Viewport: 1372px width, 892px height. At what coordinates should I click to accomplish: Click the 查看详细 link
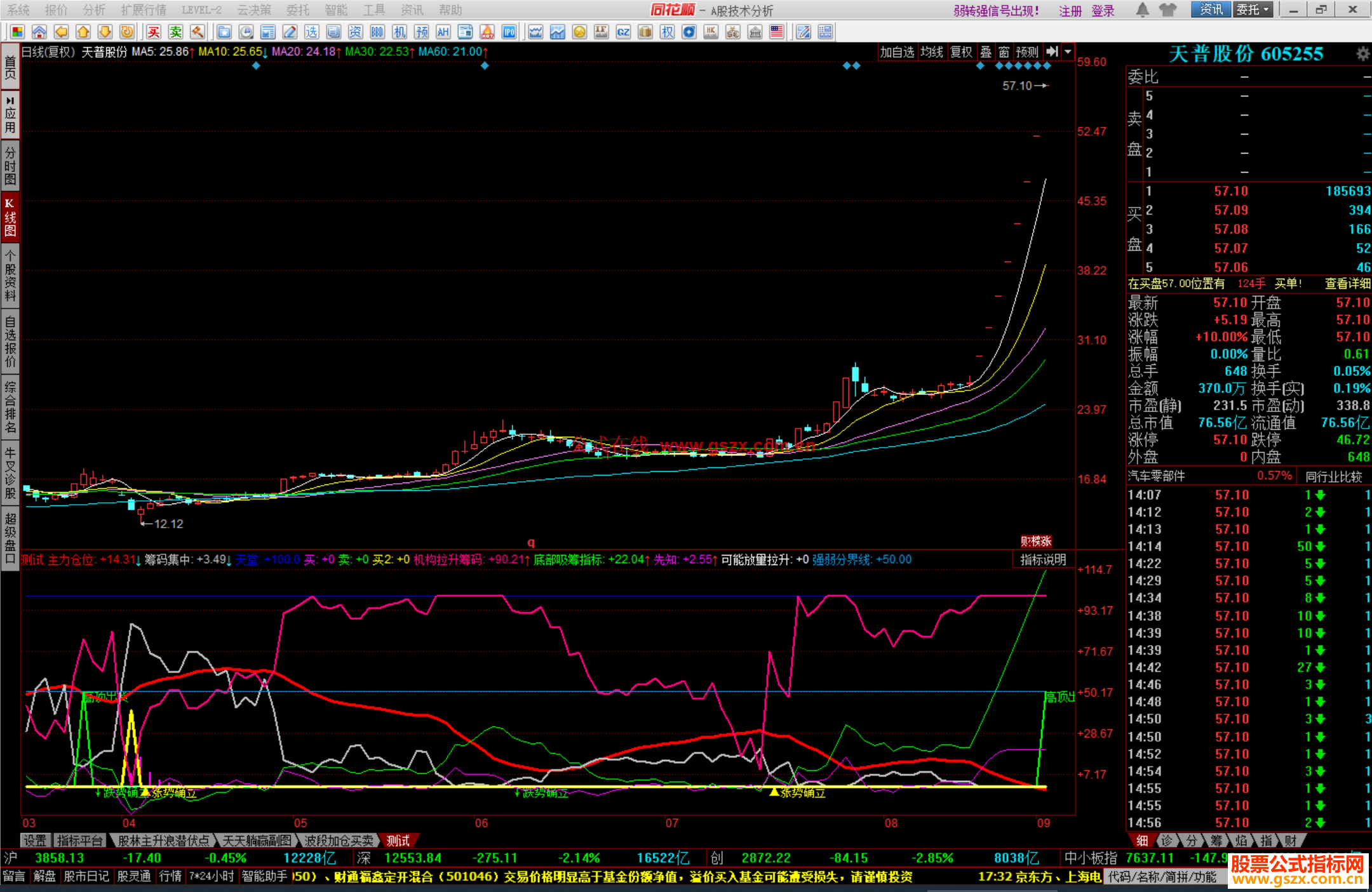(x=1347, y=284)
